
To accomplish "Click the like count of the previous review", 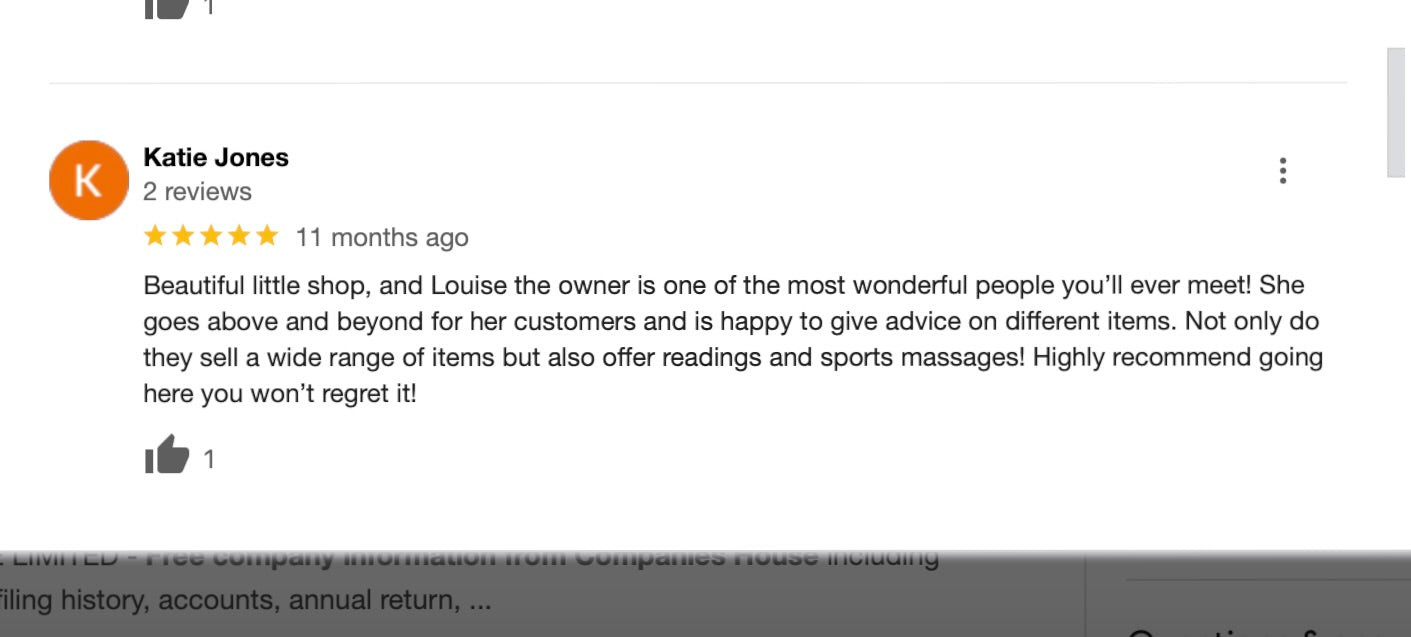I will click(x=209, y=8).
